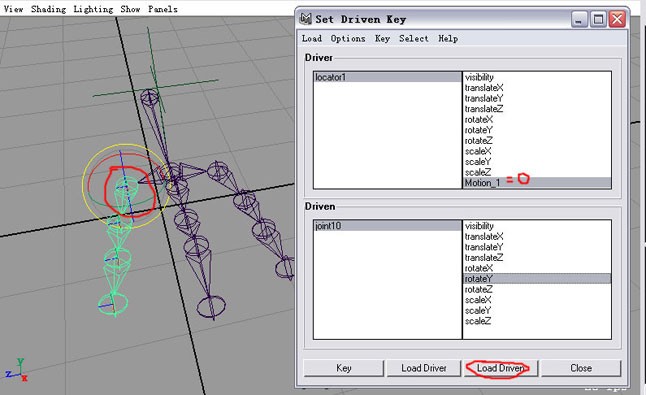
Task: Open the Key menu in Set Driven Key
Action: [x=382, y=39]
